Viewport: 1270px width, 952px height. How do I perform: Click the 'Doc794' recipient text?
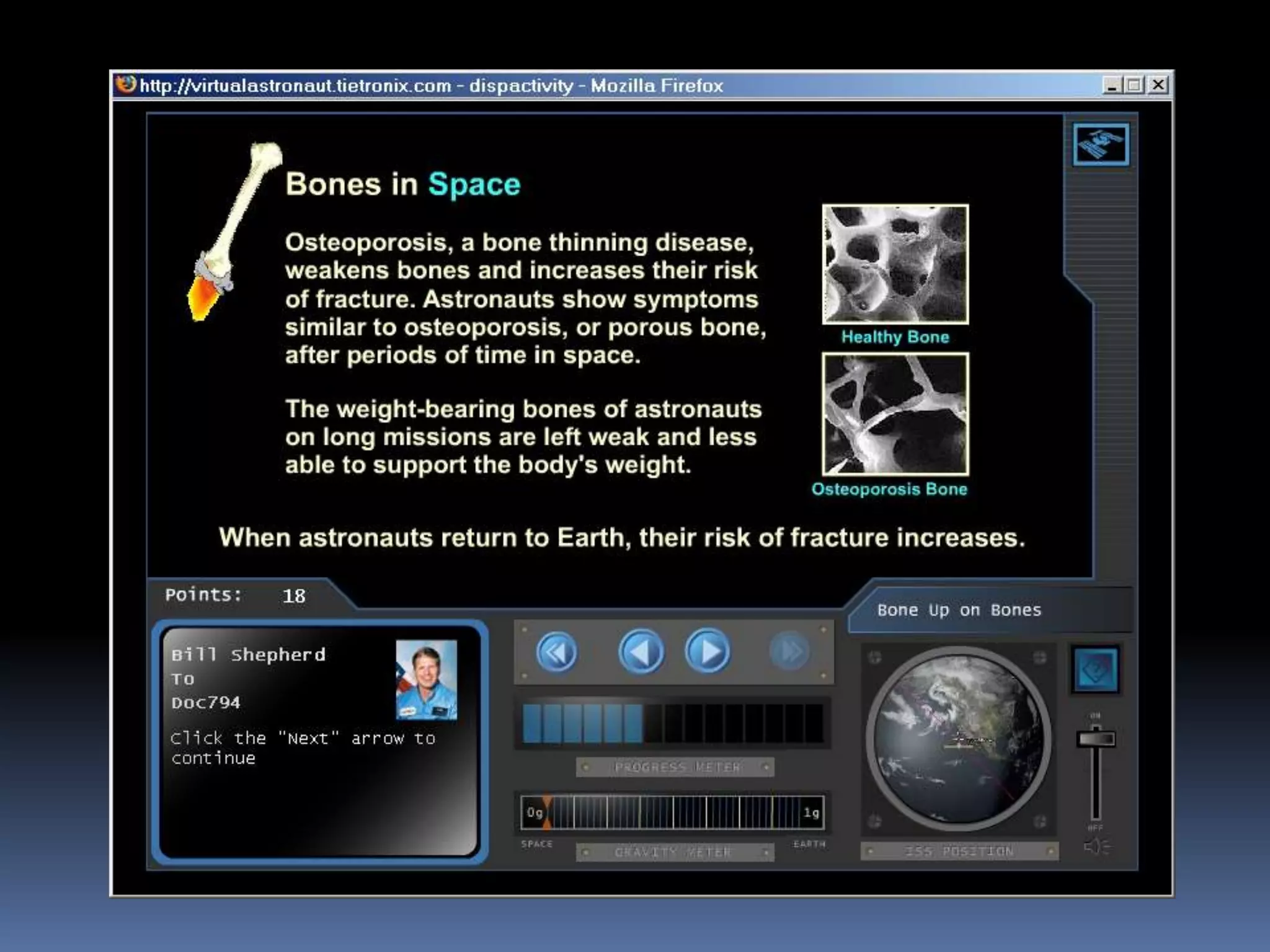click(206, 702)
